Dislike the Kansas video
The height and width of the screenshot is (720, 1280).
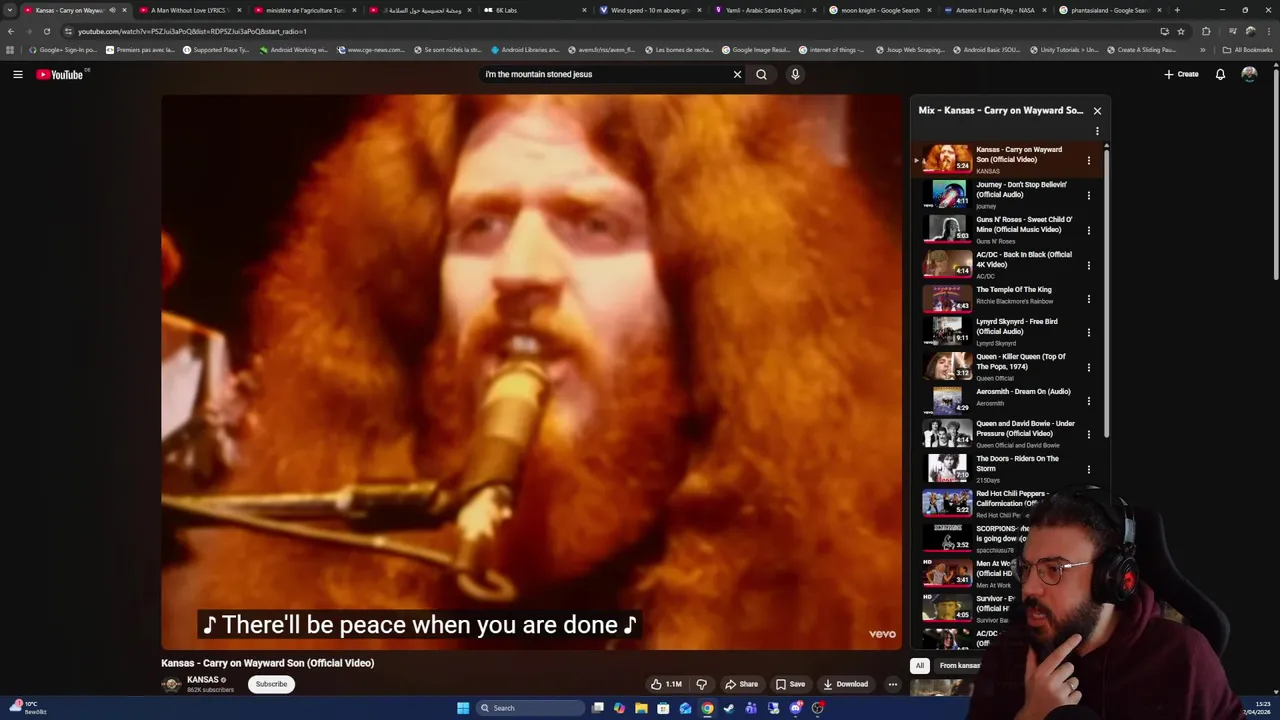click(x=701, y=684)
